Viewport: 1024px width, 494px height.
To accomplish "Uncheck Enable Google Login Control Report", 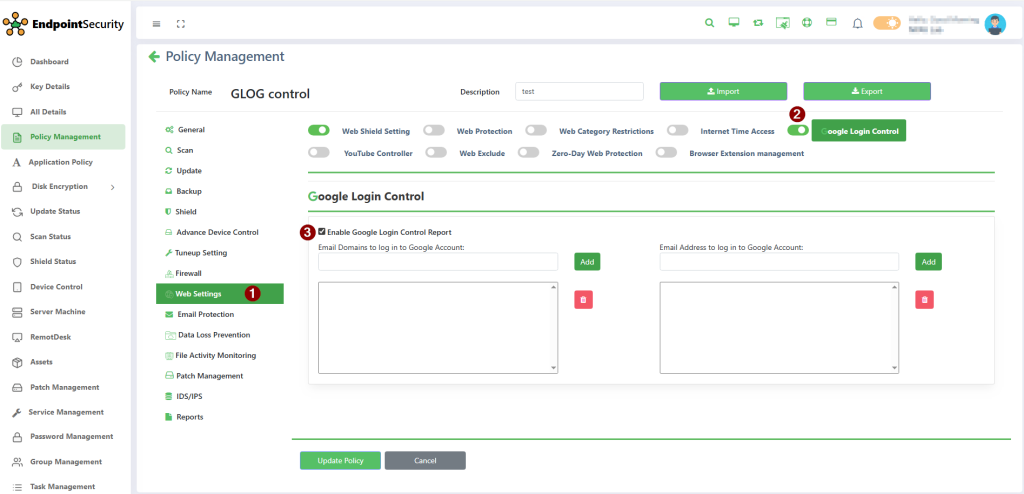I will pos(322,232).
